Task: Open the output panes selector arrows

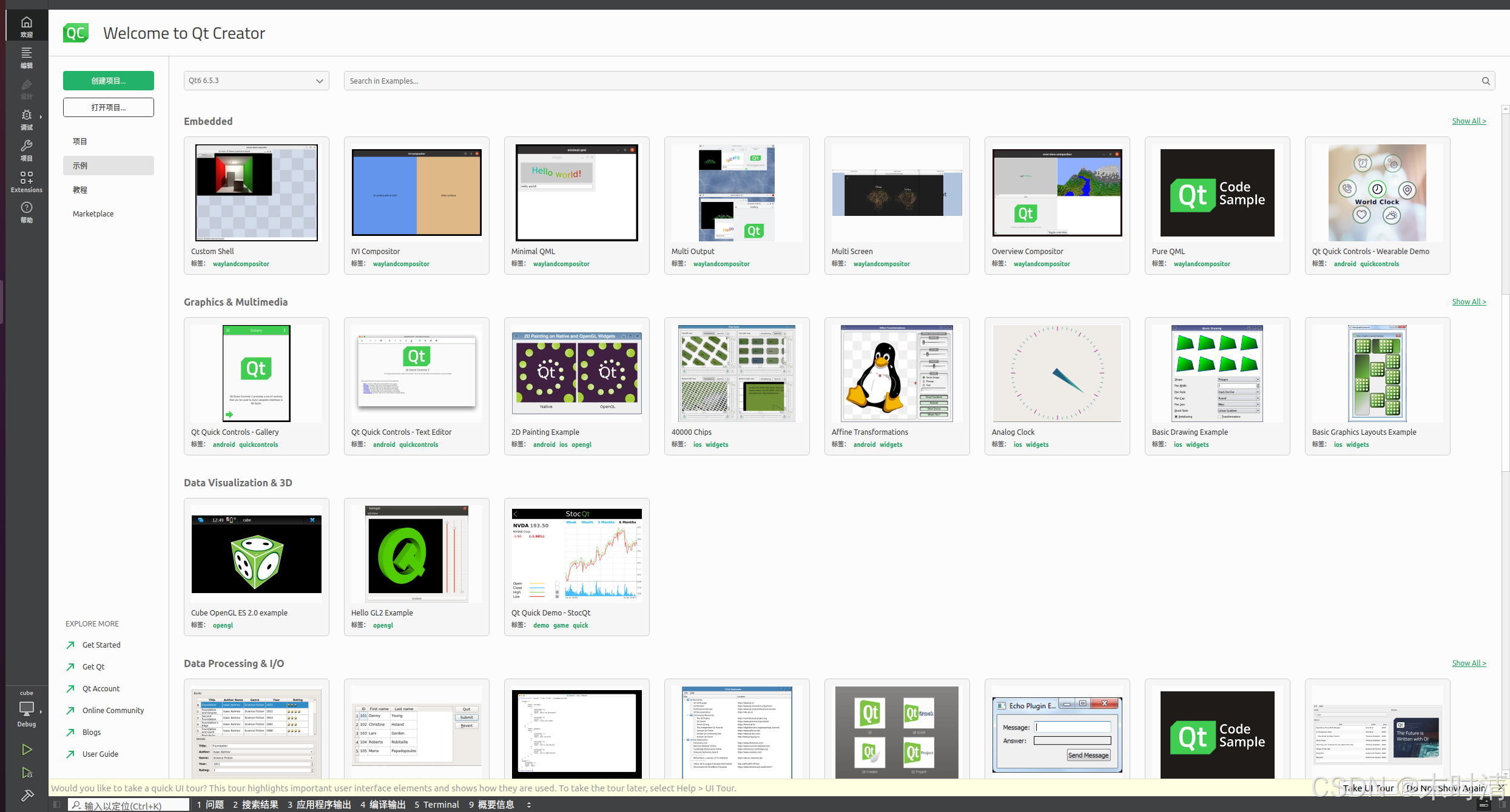Action: [529, 805]
